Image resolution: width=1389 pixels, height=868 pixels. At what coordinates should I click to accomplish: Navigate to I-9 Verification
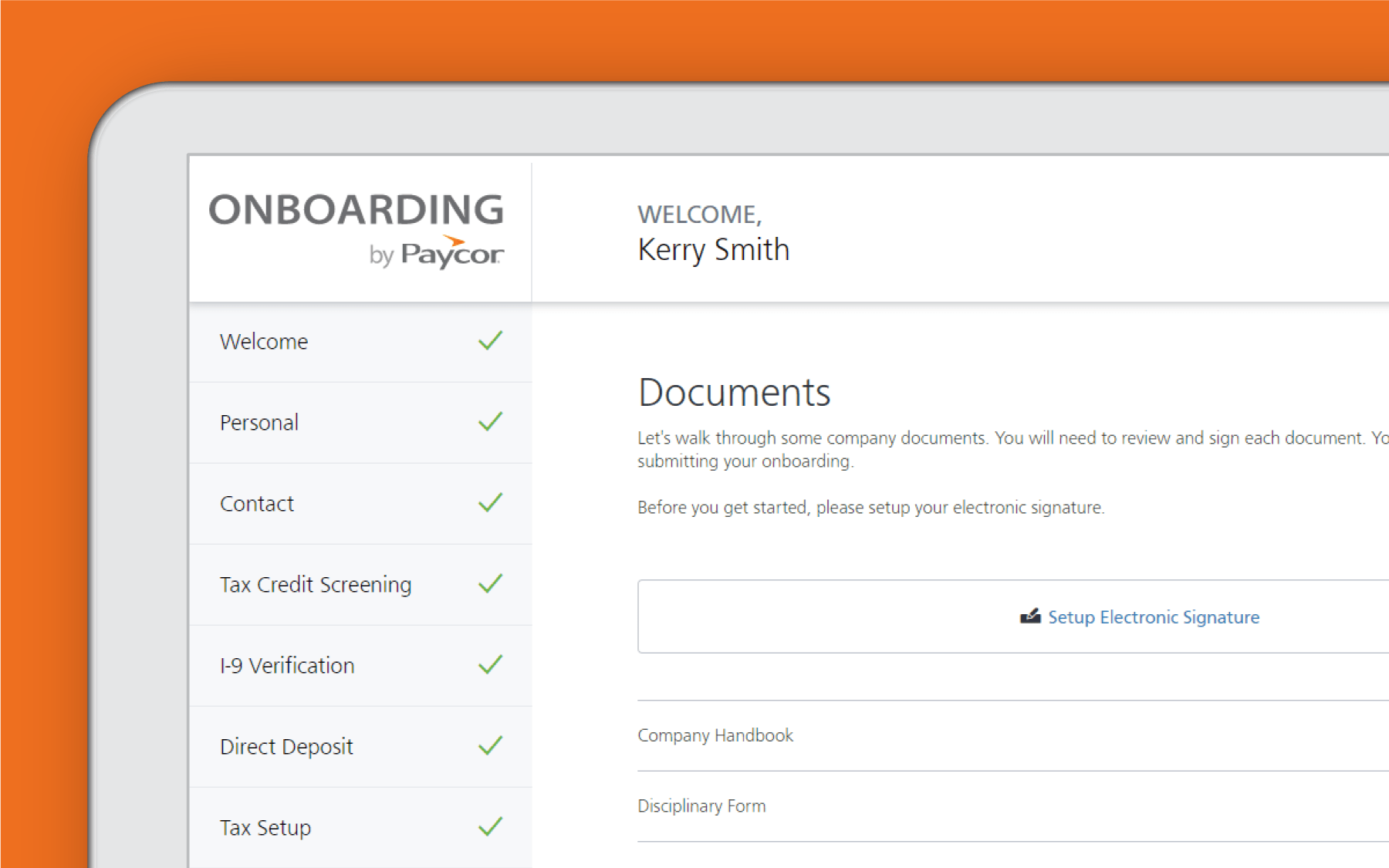click(x=360, y=666)
